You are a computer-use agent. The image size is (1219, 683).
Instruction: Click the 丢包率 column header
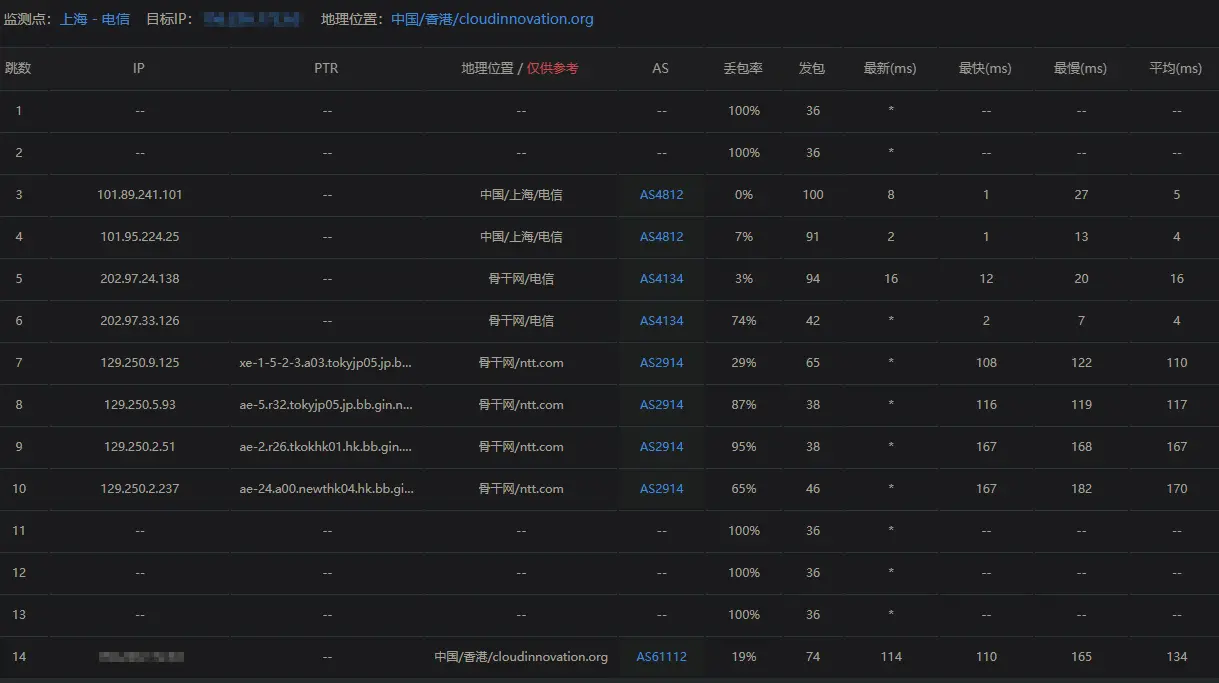pyautogui.click(x=743, y=69)
